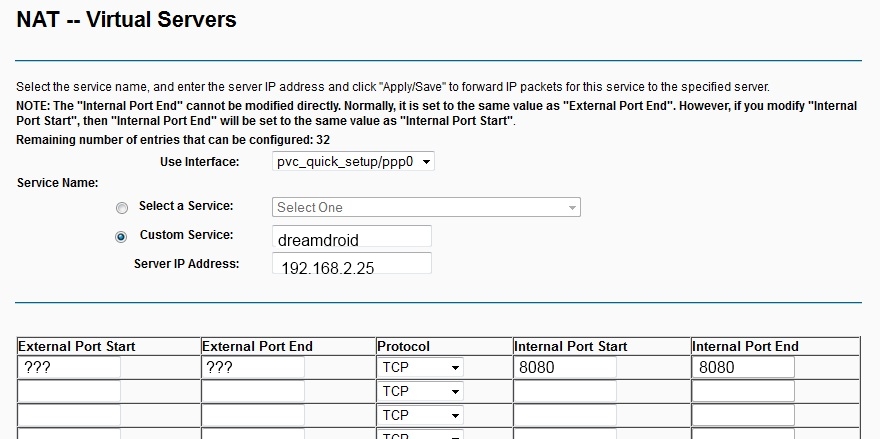This screenshot has width=880, height=439.
Task: Click the Server IP Address field
Action: pos(351,264)
